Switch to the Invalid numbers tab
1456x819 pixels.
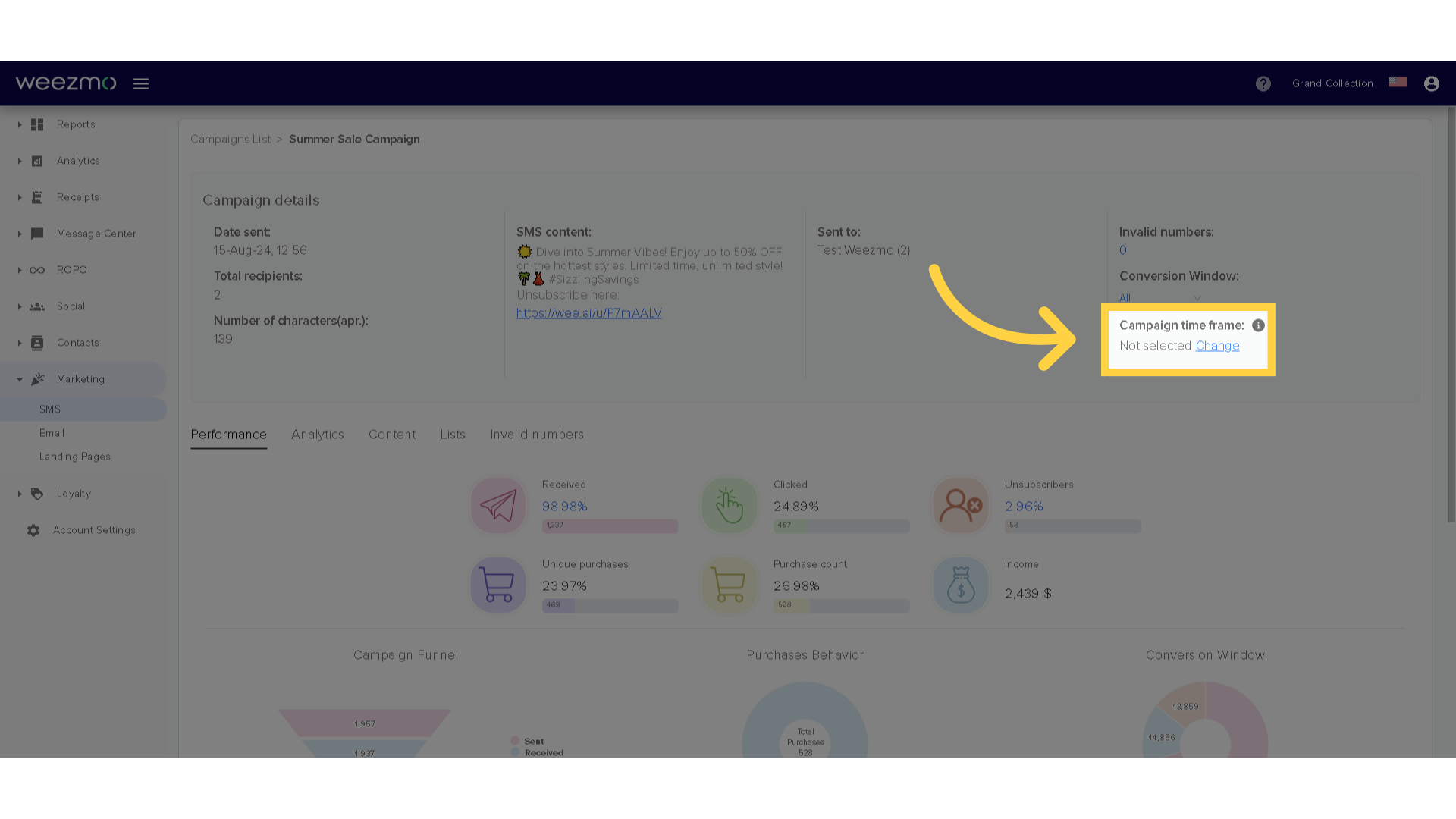537,435
